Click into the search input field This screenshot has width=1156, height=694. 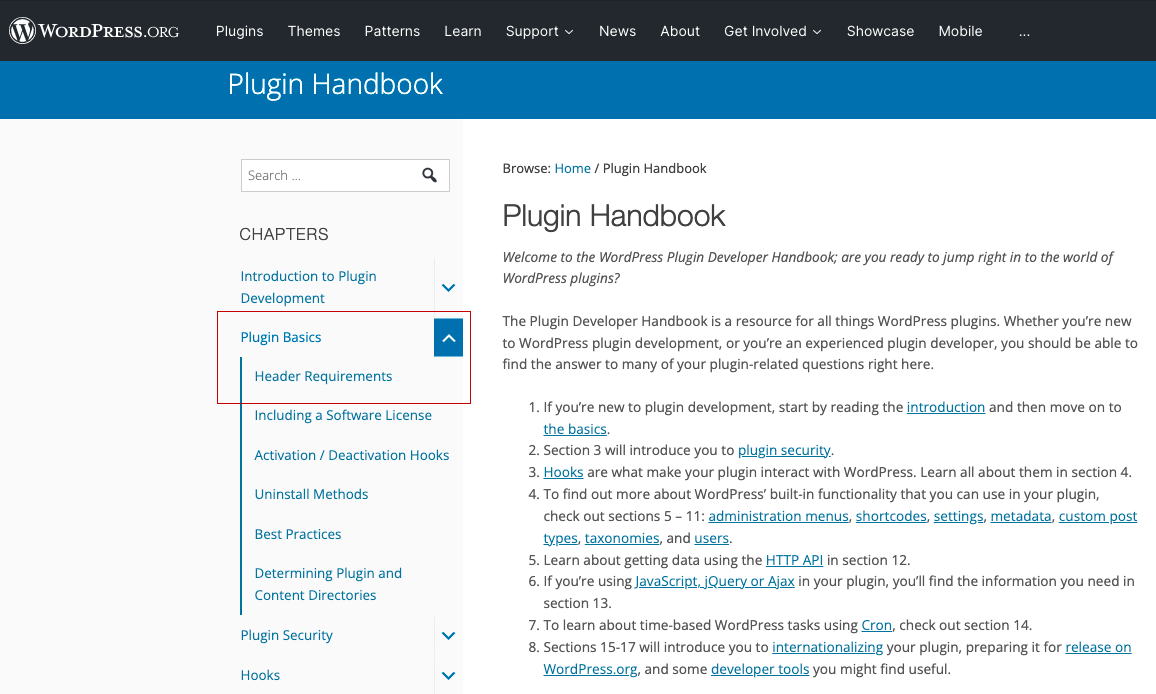coord(330,175)
